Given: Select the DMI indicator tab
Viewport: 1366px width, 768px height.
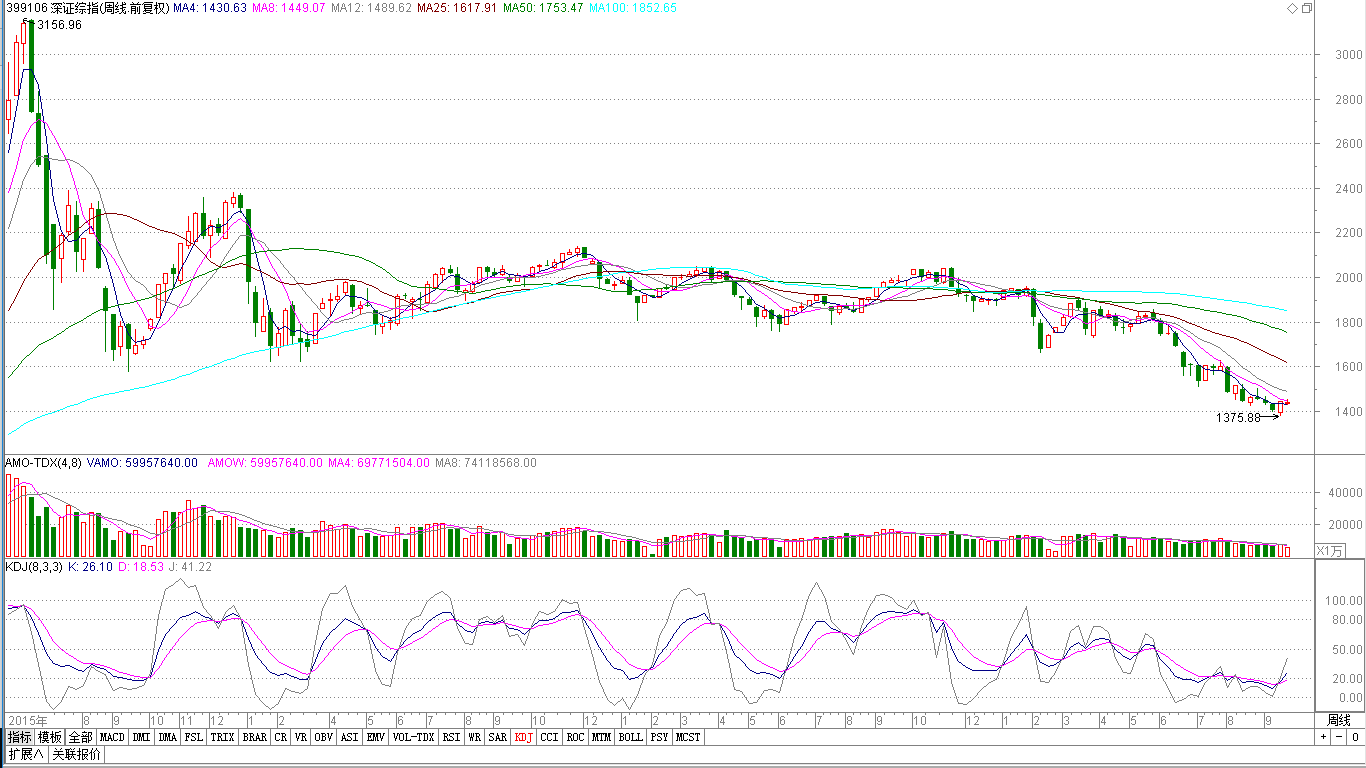Looking at the screenshot, I should click(x=141, y=737).
